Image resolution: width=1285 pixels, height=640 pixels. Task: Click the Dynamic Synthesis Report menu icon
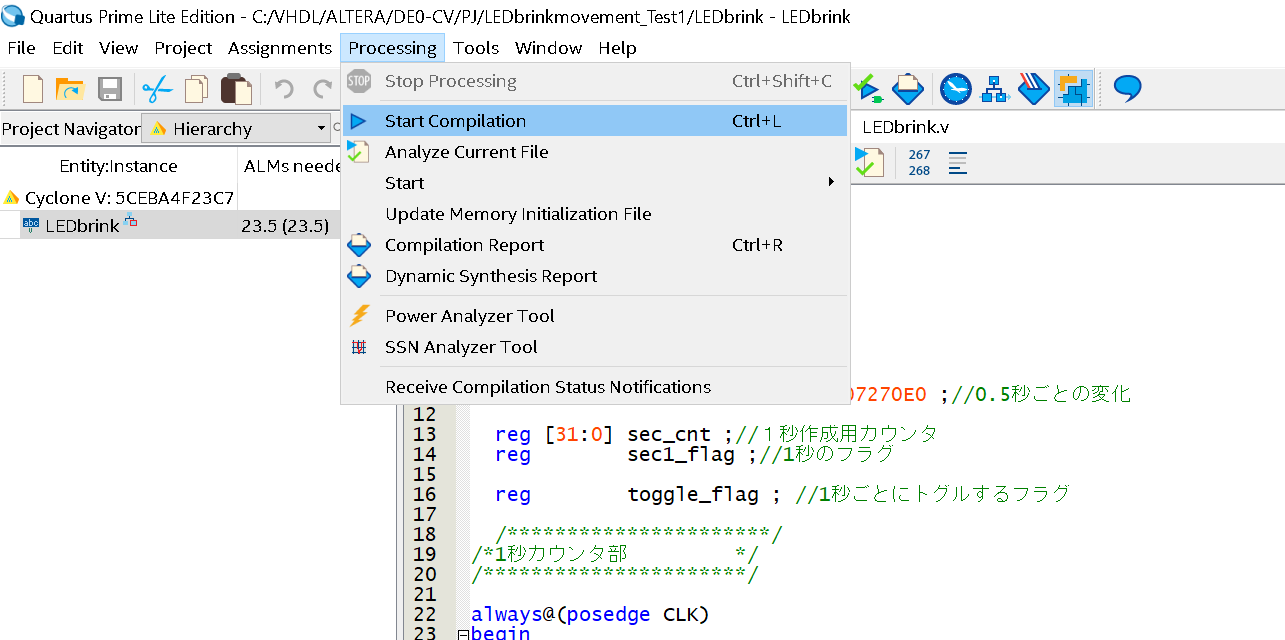(x=358, y=276)
